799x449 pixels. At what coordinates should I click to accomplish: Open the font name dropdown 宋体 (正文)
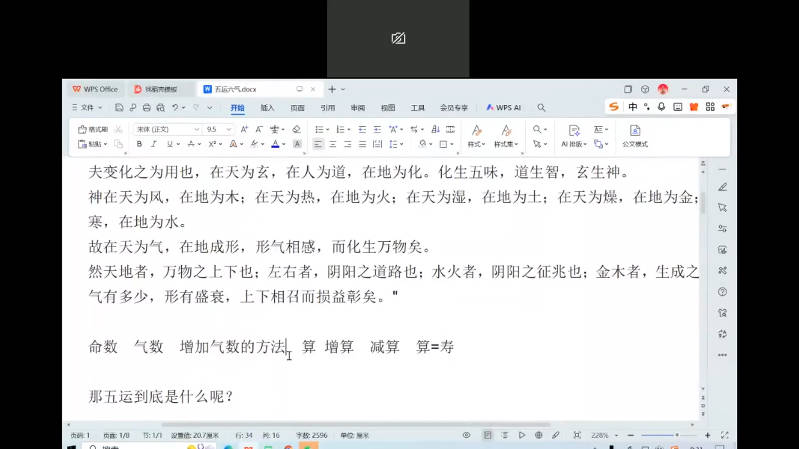(x=164, y=129)
